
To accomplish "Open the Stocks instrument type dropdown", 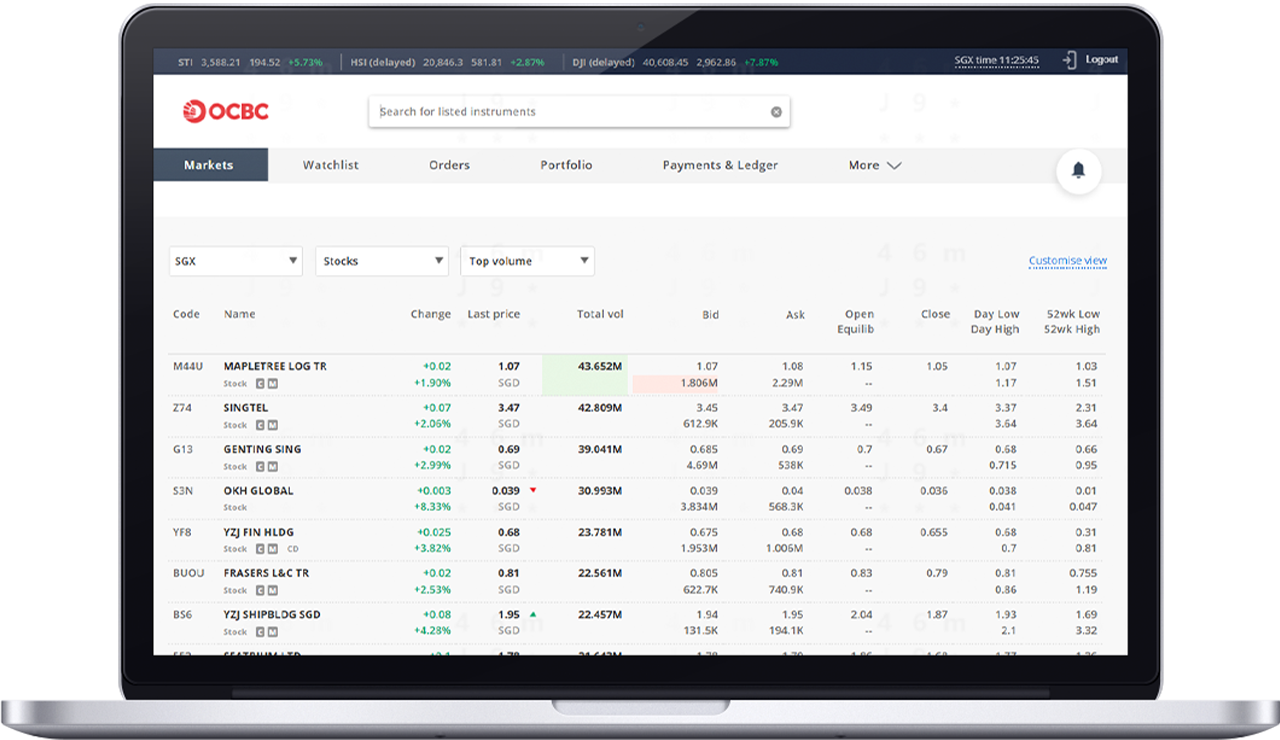I will point(382,261).
